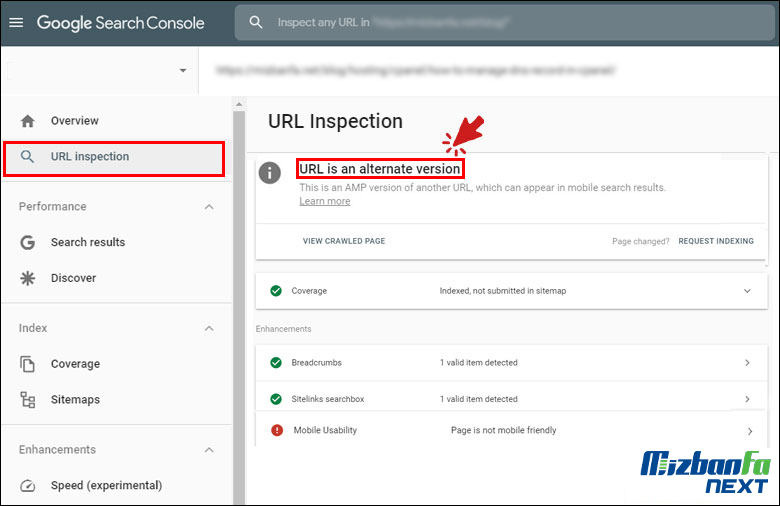Open Breadcrumbs details chevron

747,363
